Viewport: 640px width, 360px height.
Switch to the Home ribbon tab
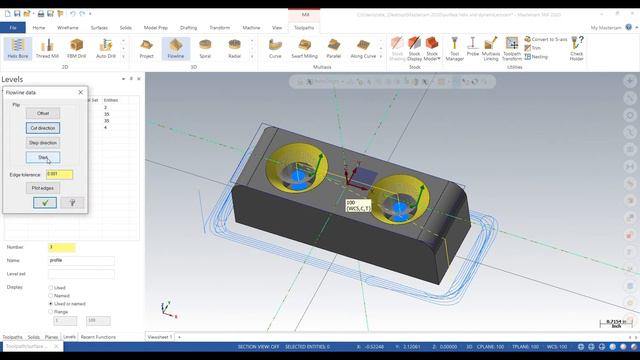pos(39,28)
